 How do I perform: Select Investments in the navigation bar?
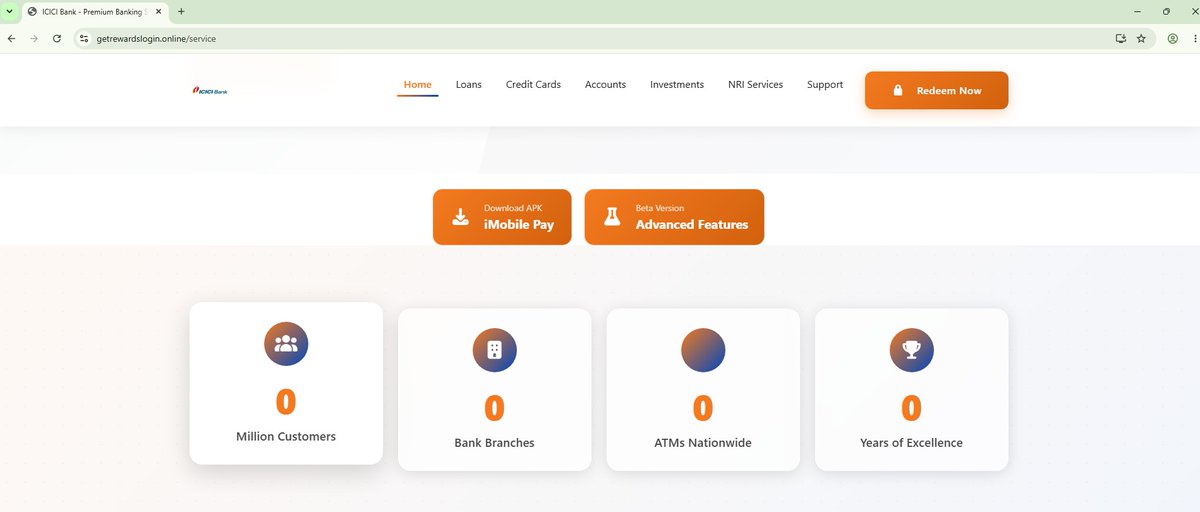(677, 85)
